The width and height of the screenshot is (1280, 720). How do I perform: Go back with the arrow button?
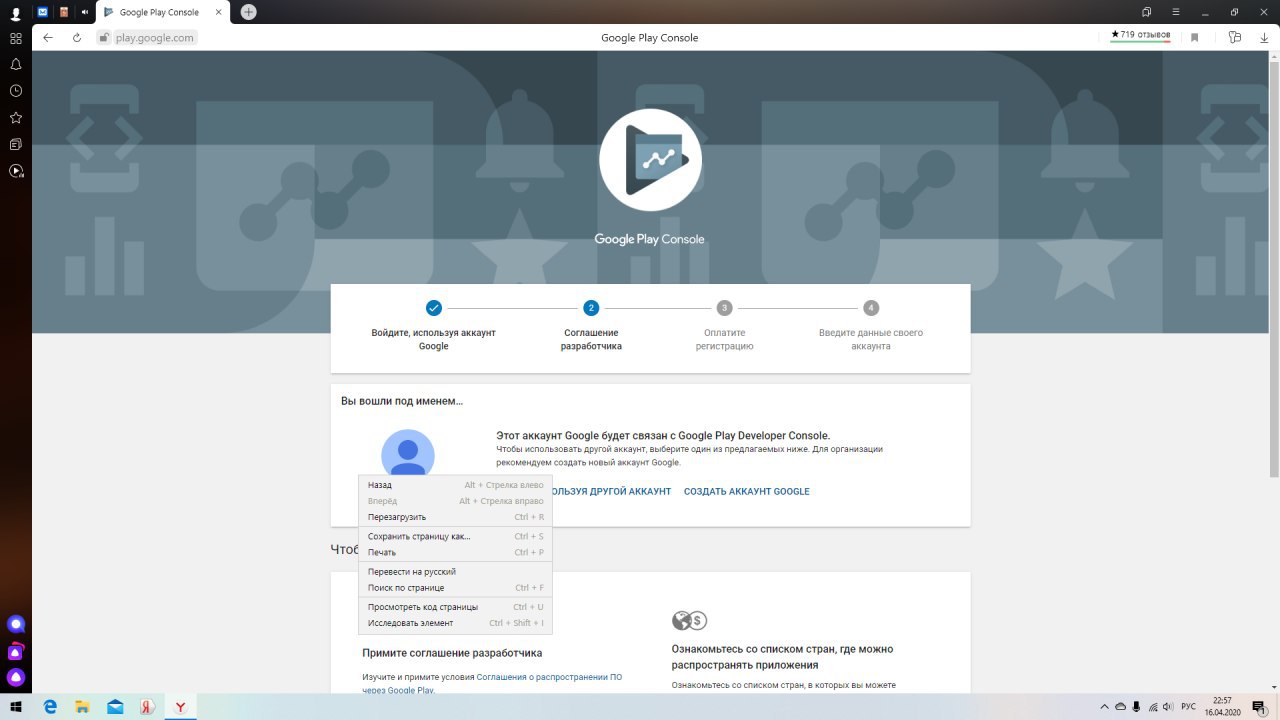[48, 38]
